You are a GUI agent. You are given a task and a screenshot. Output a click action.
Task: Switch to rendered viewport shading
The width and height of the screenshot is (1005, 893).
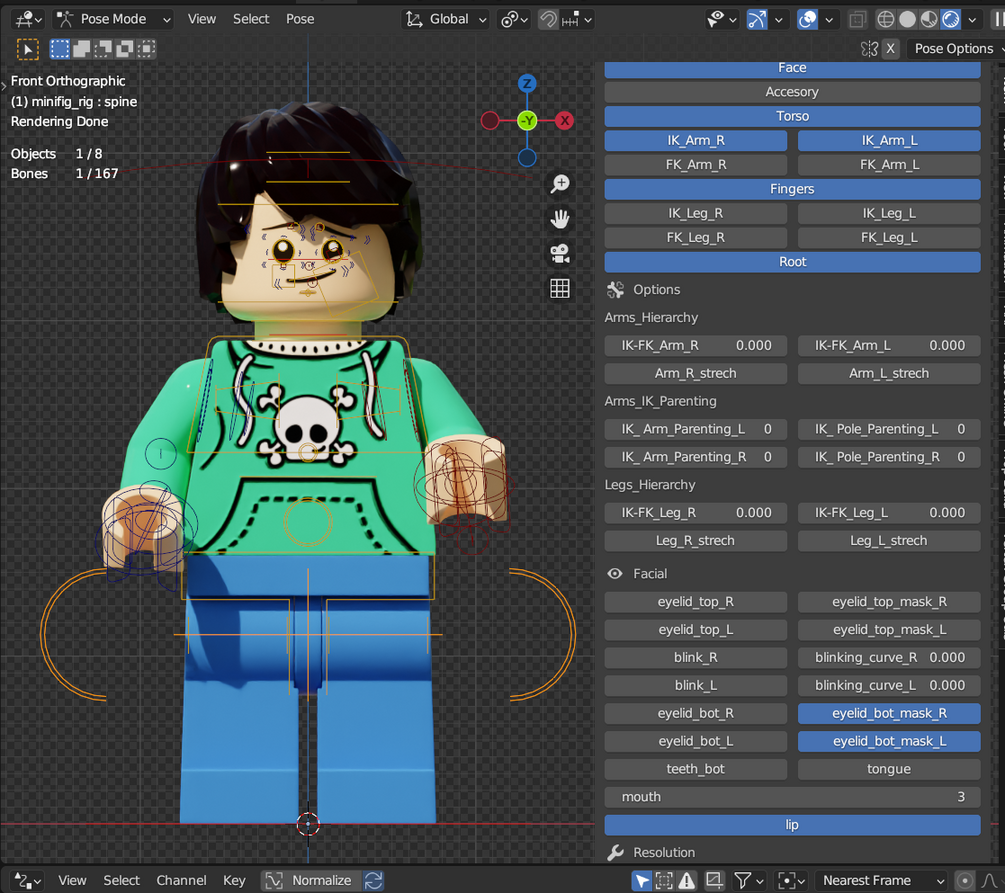coord(951,20)
